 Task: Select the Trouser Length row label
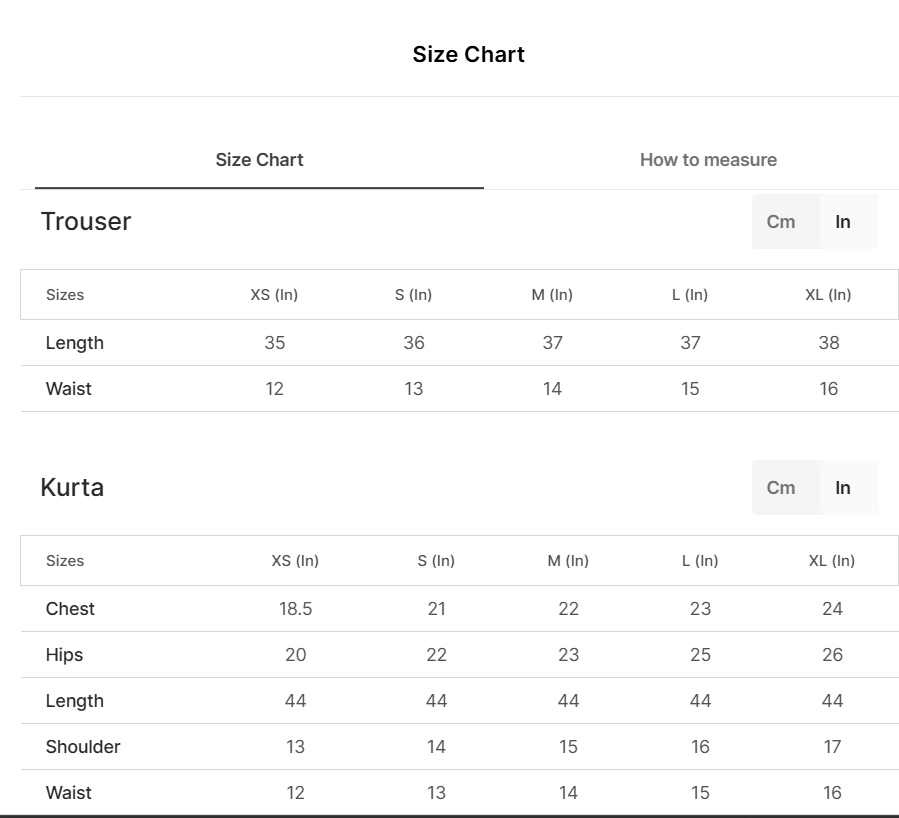[75, 343]
